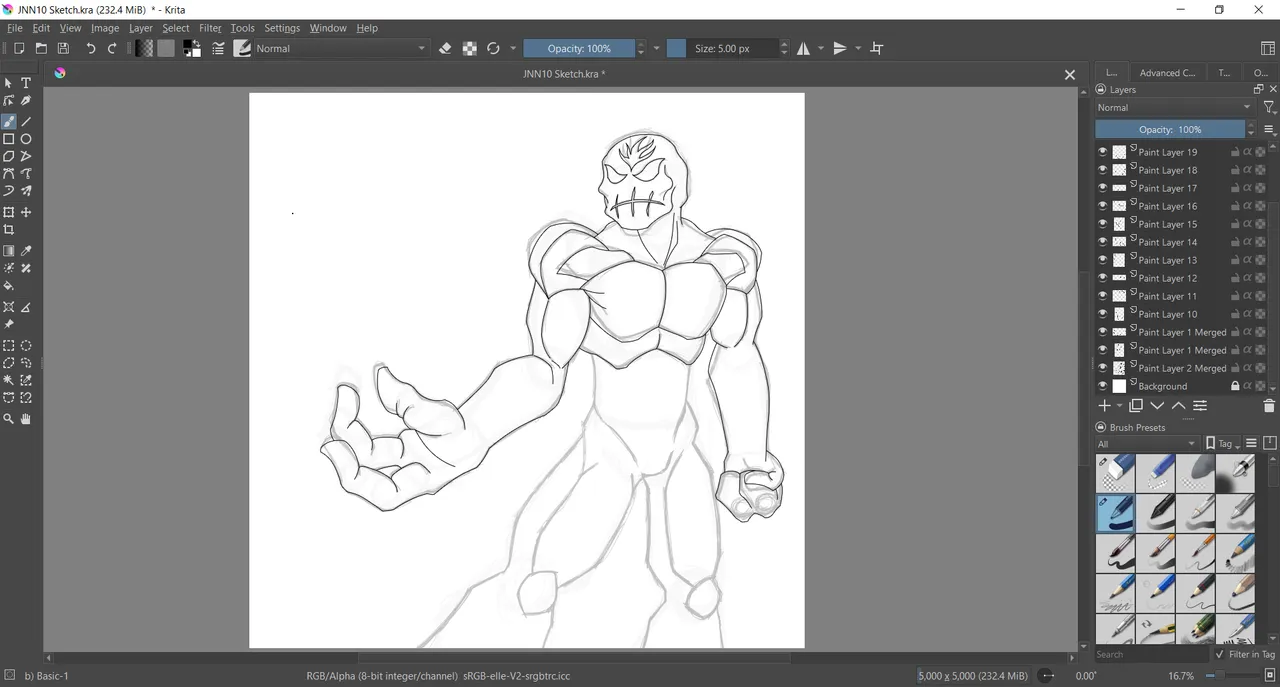Toggle visibility of the Background layer

pos(1102,386)
